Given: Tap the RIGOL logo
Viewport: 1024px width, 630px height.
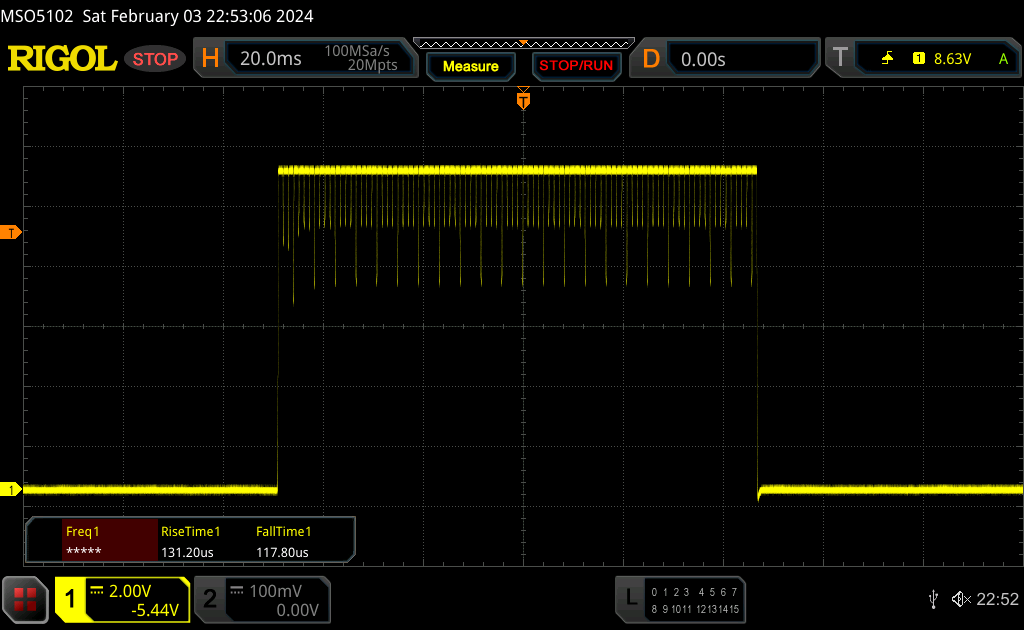Looking at the screenshot, I should click(62, 59).
